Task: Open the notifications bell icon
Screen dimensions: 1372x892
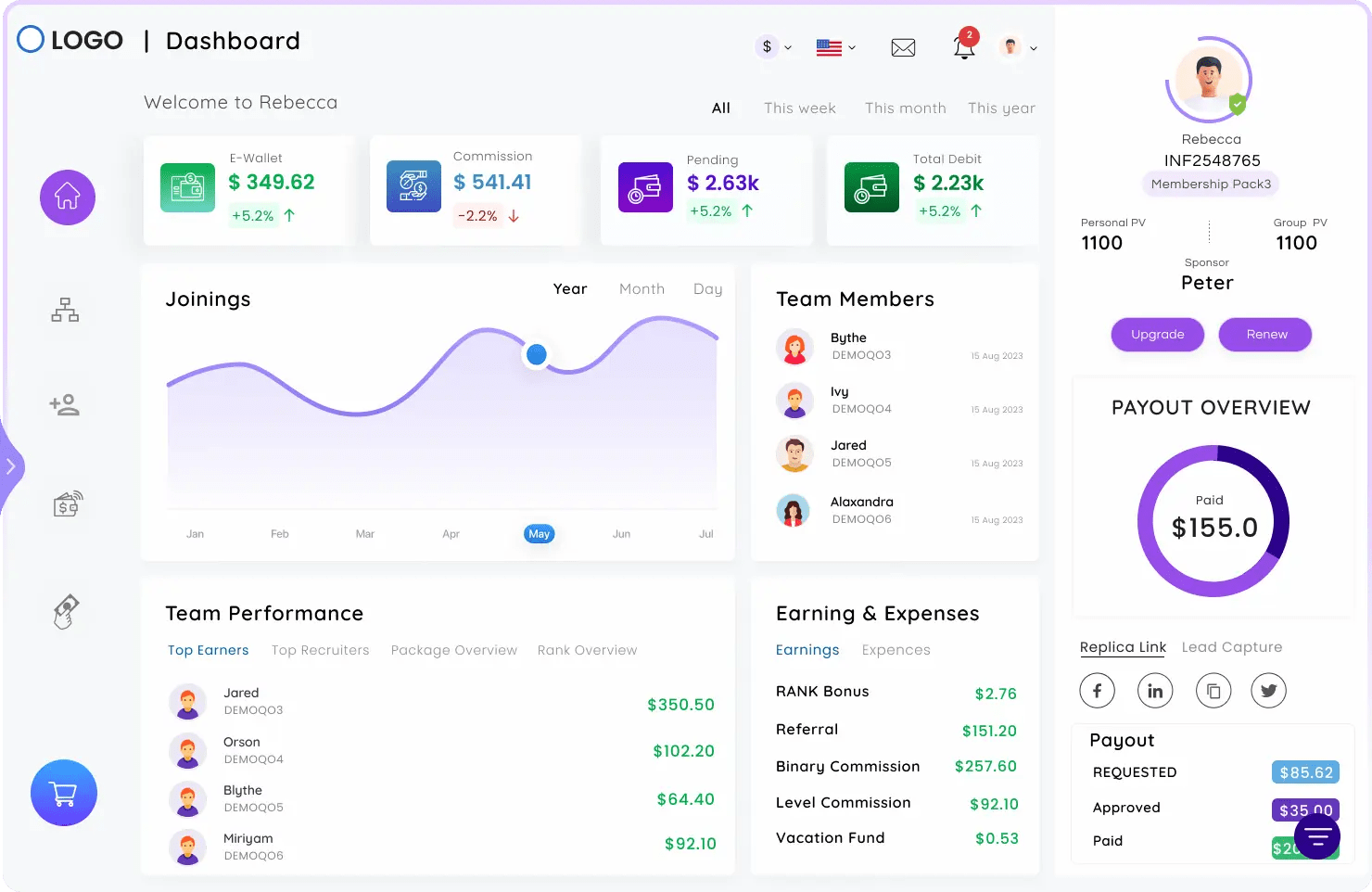Action: [x=964, y=46]
